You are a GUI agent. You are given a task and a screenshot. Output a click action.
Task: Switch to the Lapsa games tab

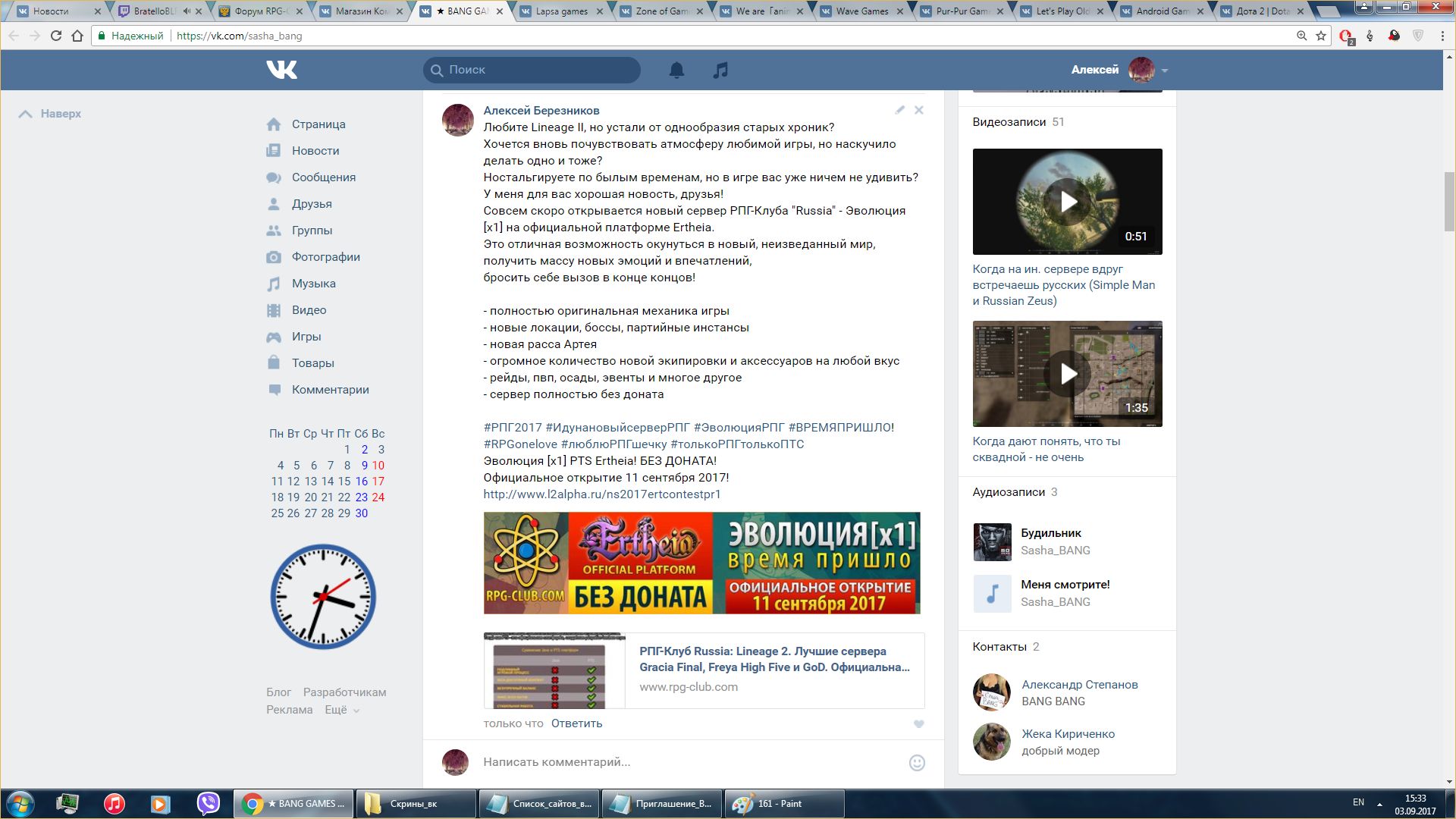[561, 11]
